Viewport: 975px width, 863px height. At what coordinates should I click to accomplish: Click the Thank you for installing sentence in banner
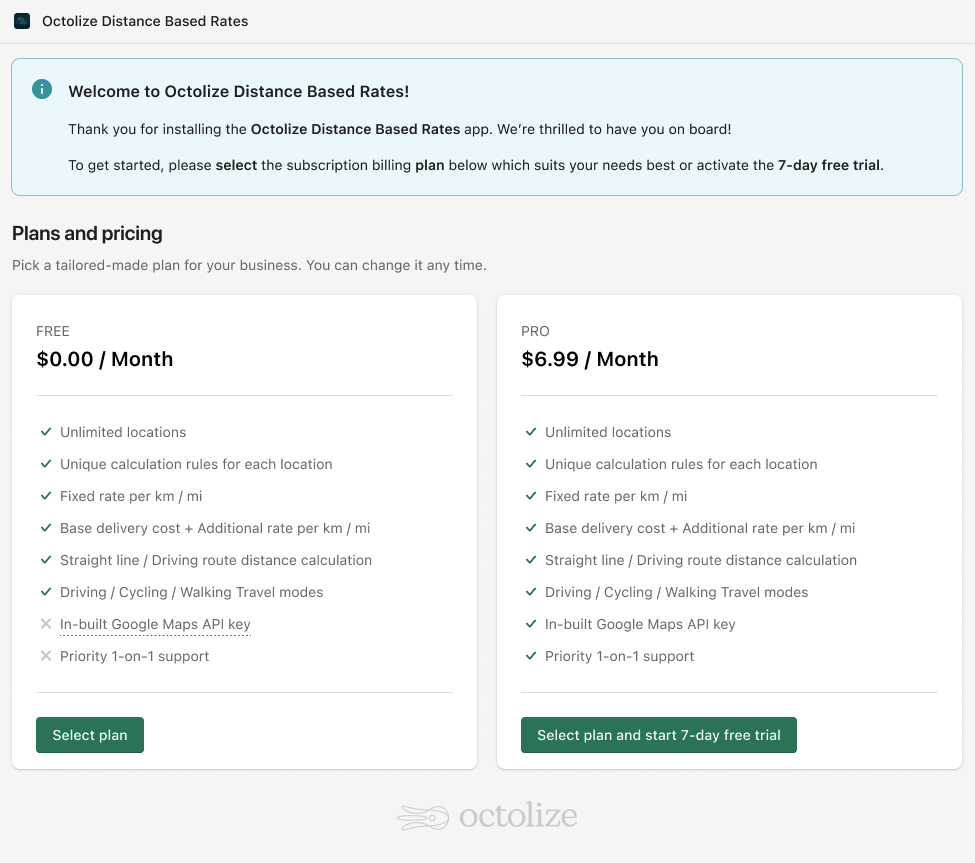pyautogui.click(x=400, y=129)
